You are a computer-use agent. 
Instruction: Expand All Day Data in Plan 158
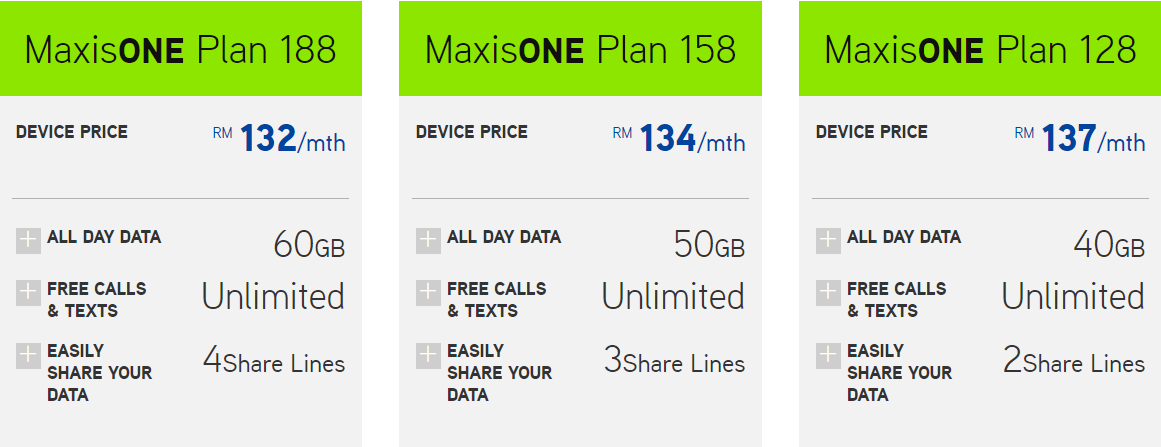(x=428, y=241)
